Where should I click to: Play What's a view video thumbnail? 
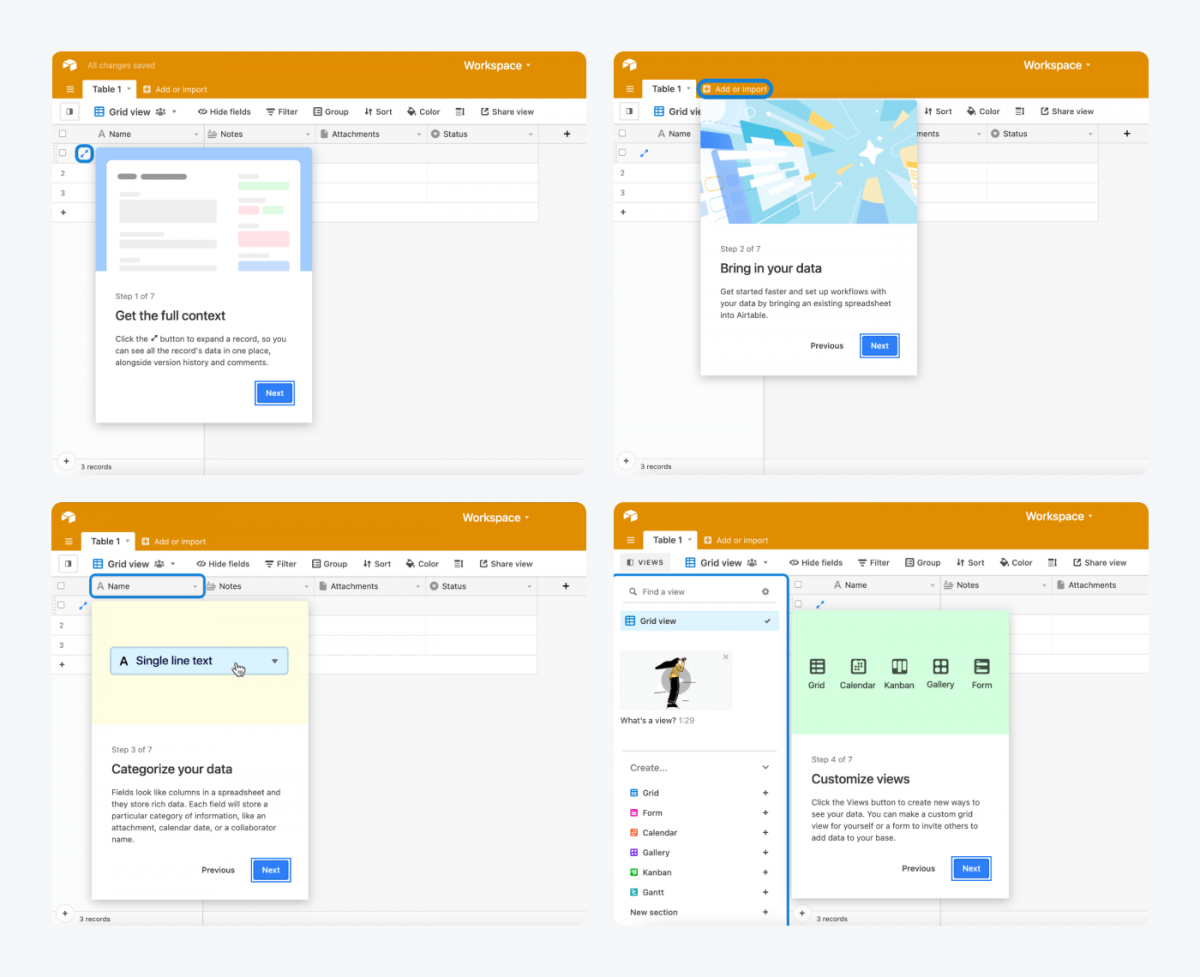(x=676, y=680)
